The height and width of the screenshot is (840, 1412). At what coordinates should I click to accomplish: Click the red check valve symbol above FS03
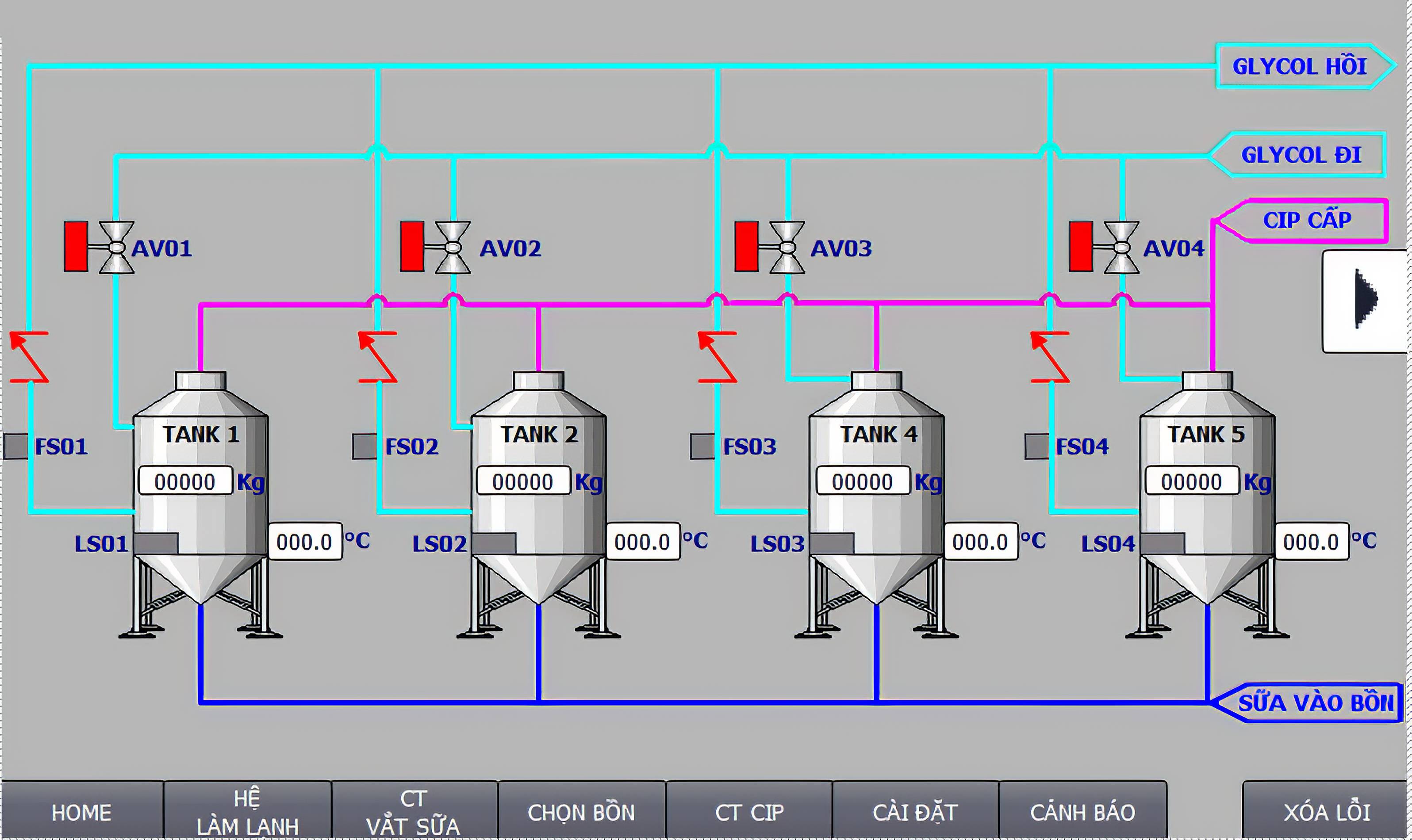click(x=717, y=357)
